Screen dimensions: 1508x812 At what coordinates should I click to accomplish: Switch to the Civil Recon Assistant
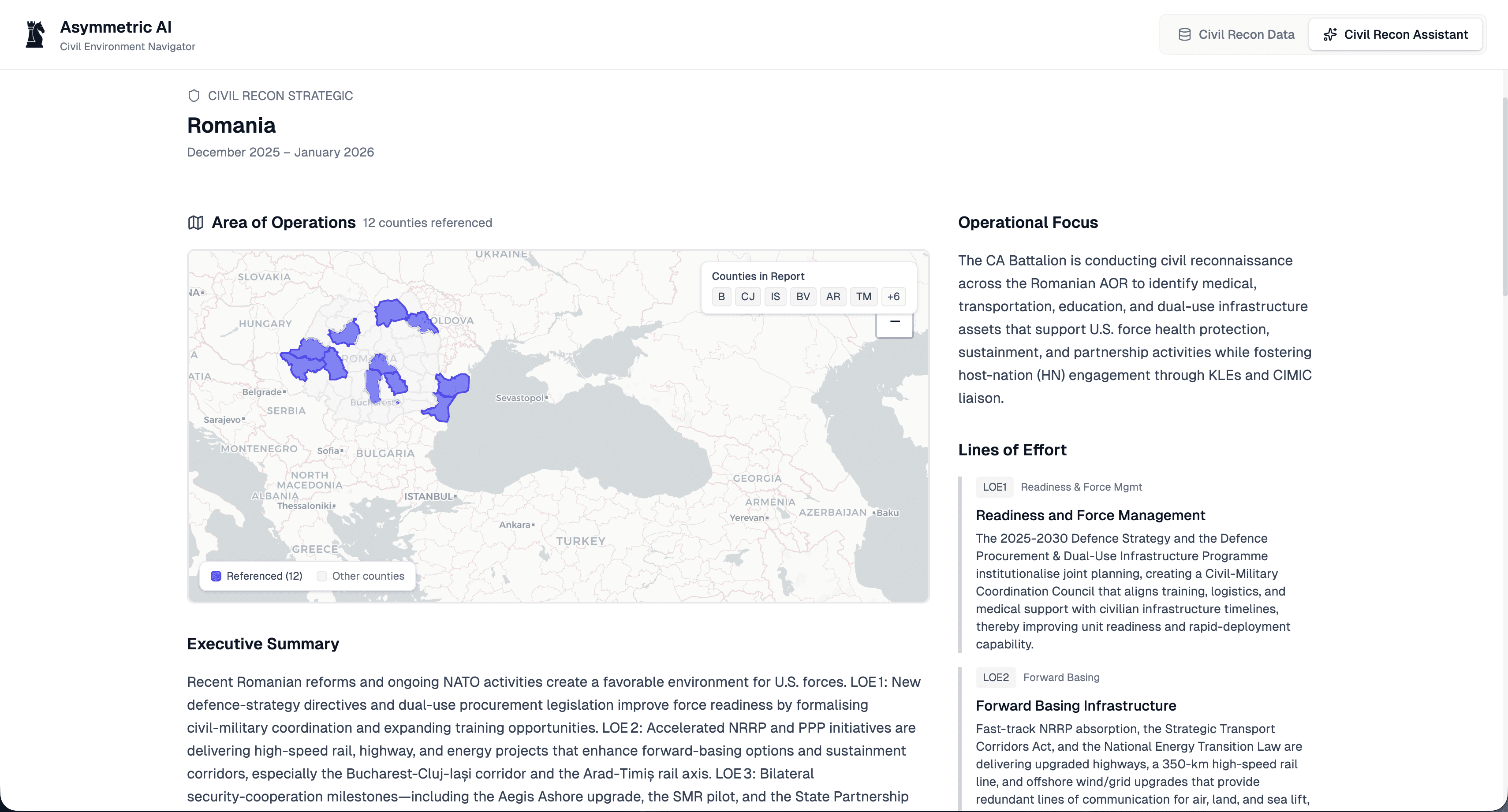click(1396, 34)
